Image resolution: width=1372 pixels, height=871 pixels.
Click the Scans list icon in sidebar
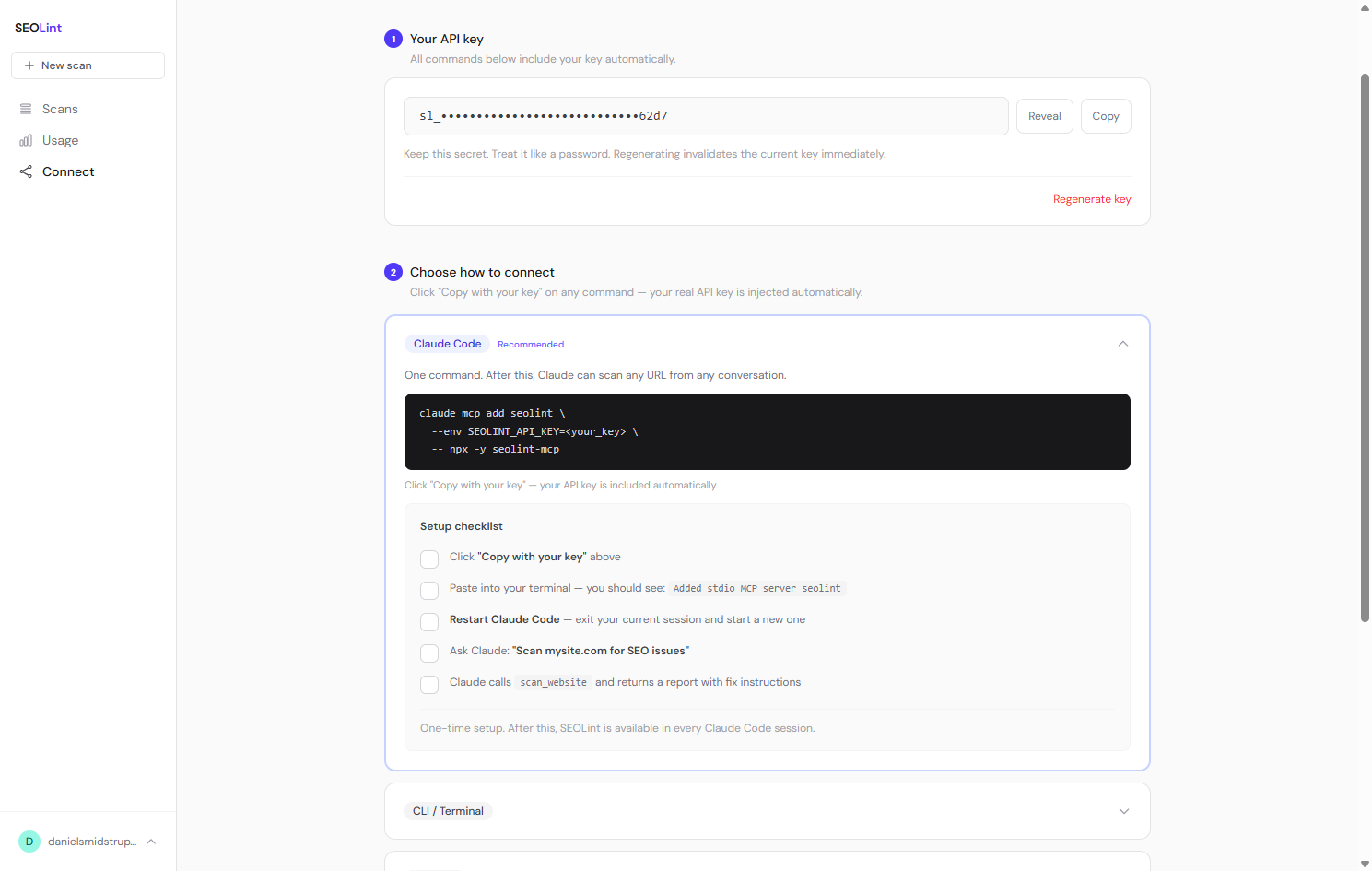pos(26,109)
